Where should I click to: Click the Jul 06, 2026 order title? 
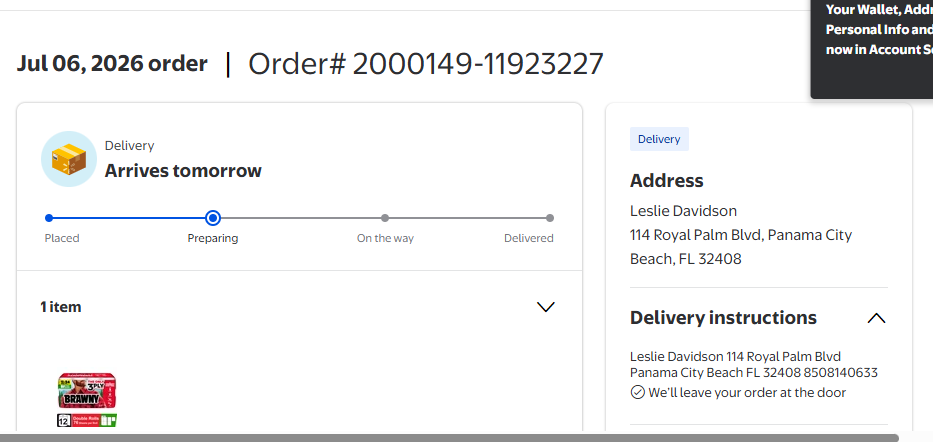click(x=112, y=64)
